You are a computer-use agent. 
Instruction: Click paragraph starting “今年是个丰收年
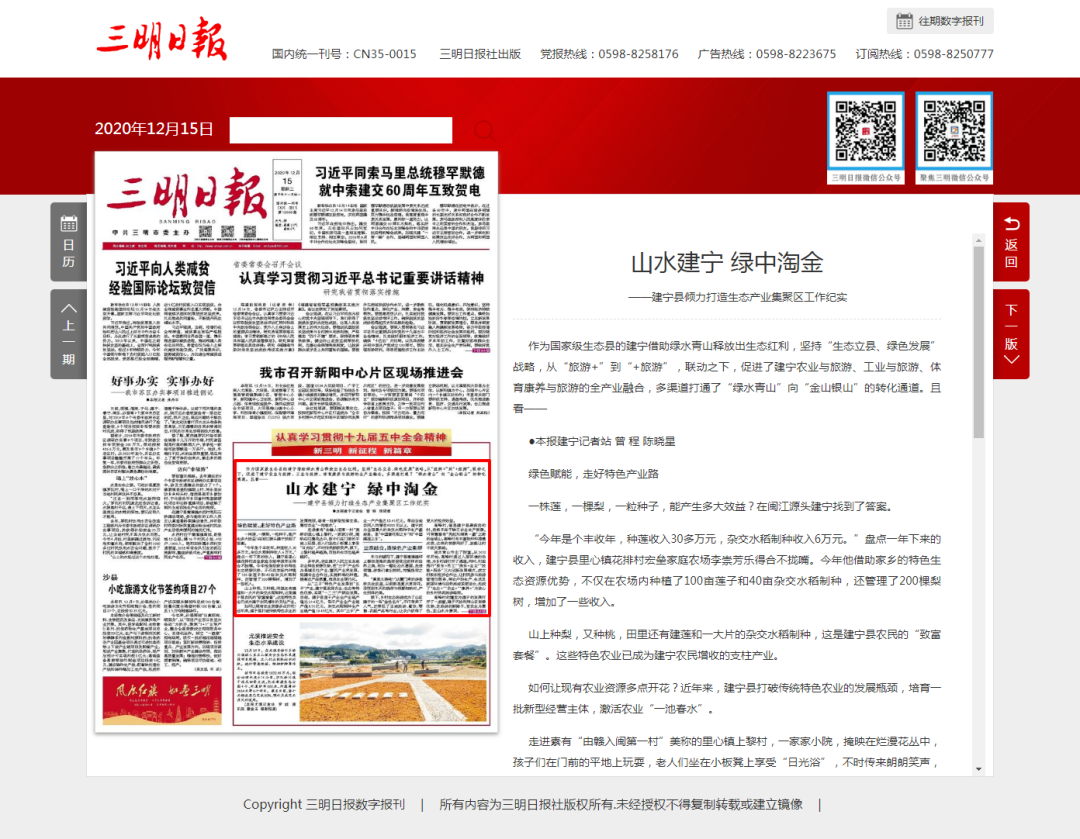(727, 570)
